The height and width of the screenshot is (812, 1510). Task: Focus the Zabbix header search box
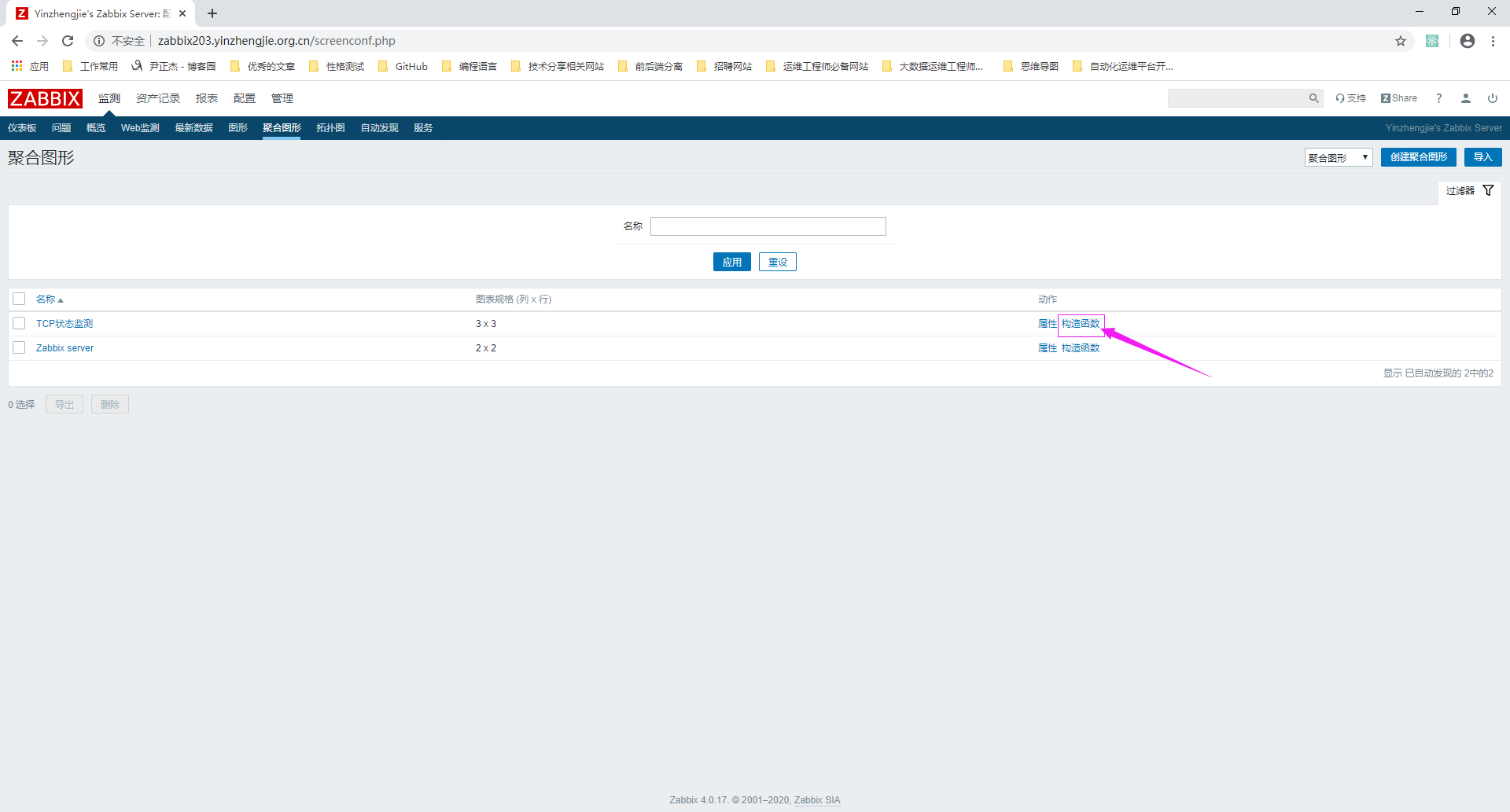pos(1238,98)
